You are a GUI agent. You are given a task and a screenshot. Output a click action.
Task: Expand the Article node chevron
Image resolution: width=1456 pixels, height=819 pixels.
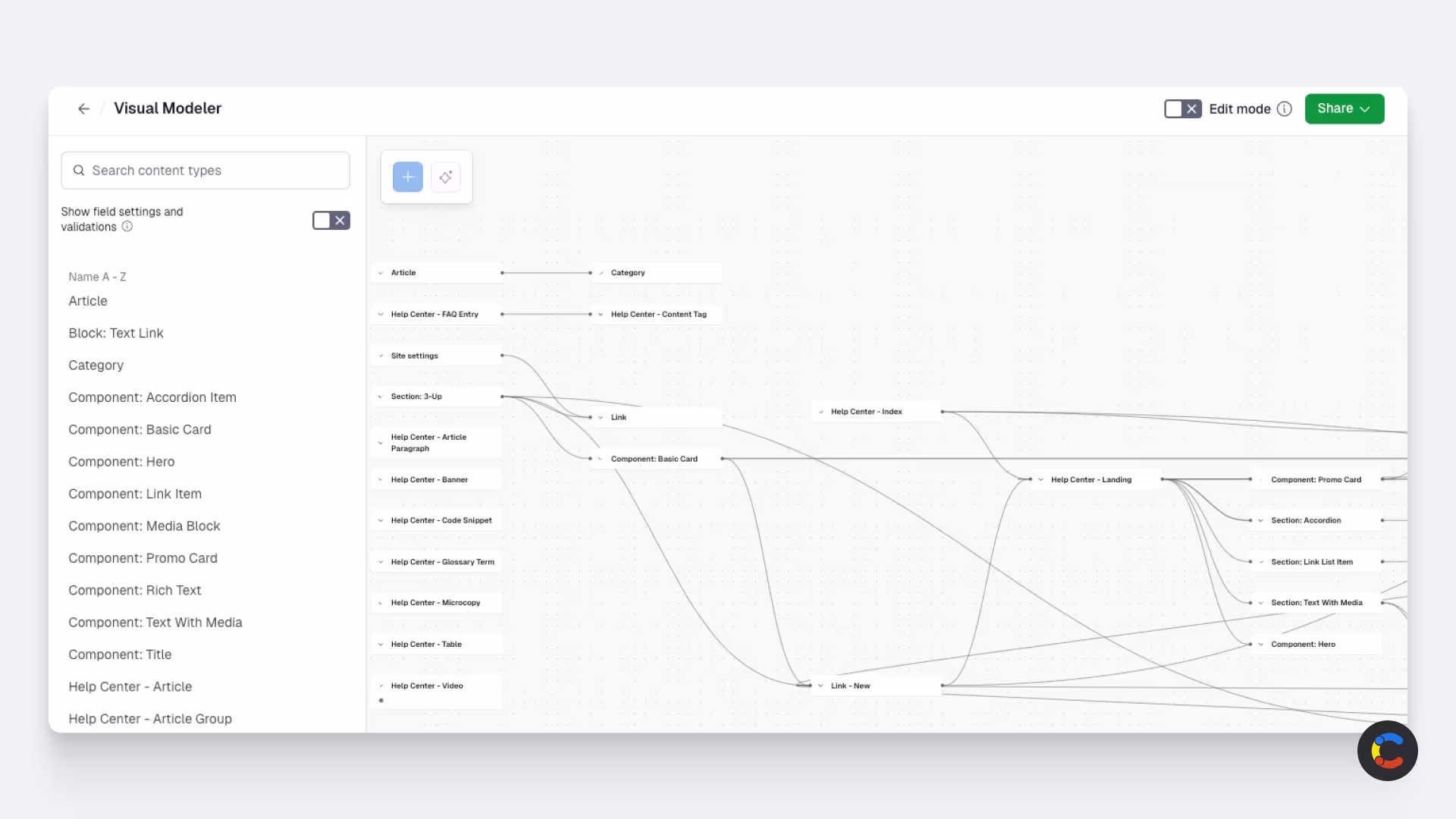pos(381,273)
